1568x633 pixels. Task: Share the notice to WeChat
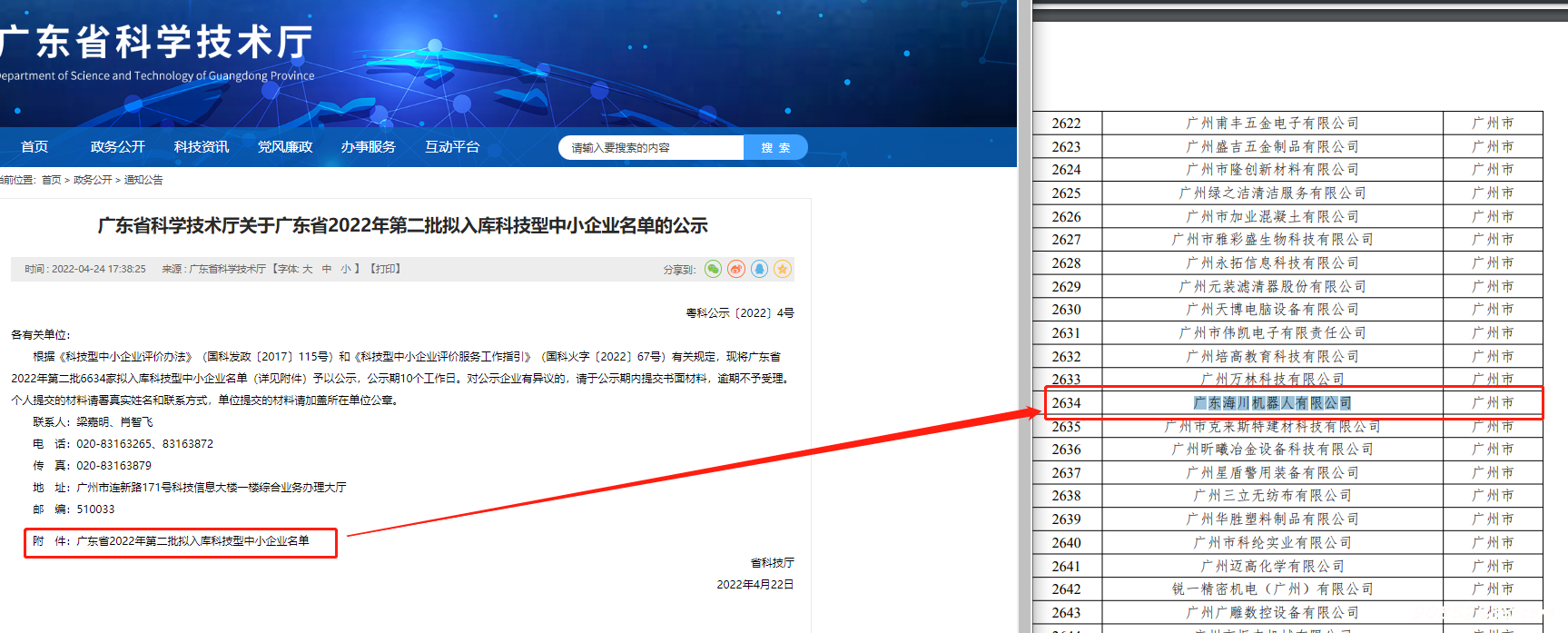[713, 269]
